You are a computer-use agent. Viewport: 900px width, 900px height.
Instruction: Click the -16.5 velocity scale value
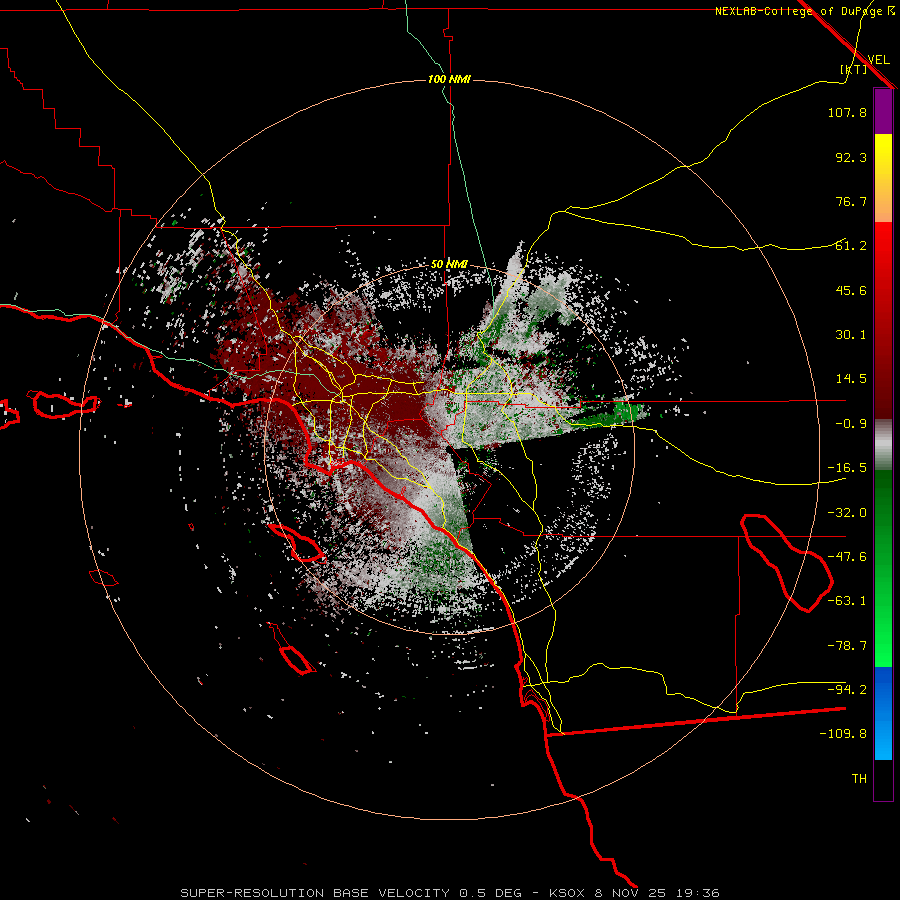[847, 468]
